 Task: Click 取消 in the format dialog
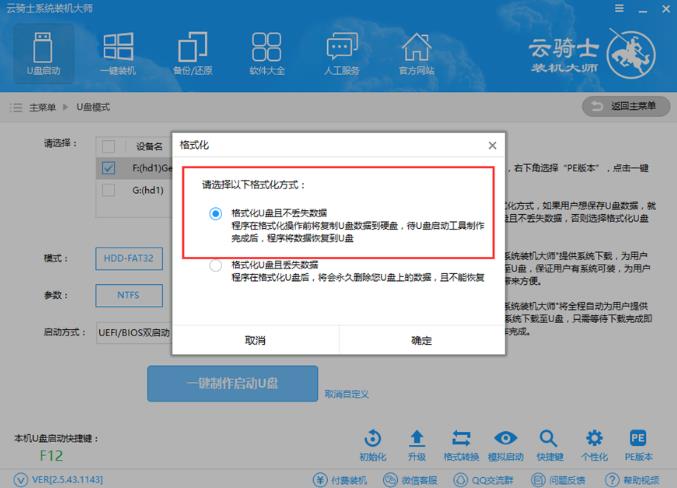[x=255, y=340]
